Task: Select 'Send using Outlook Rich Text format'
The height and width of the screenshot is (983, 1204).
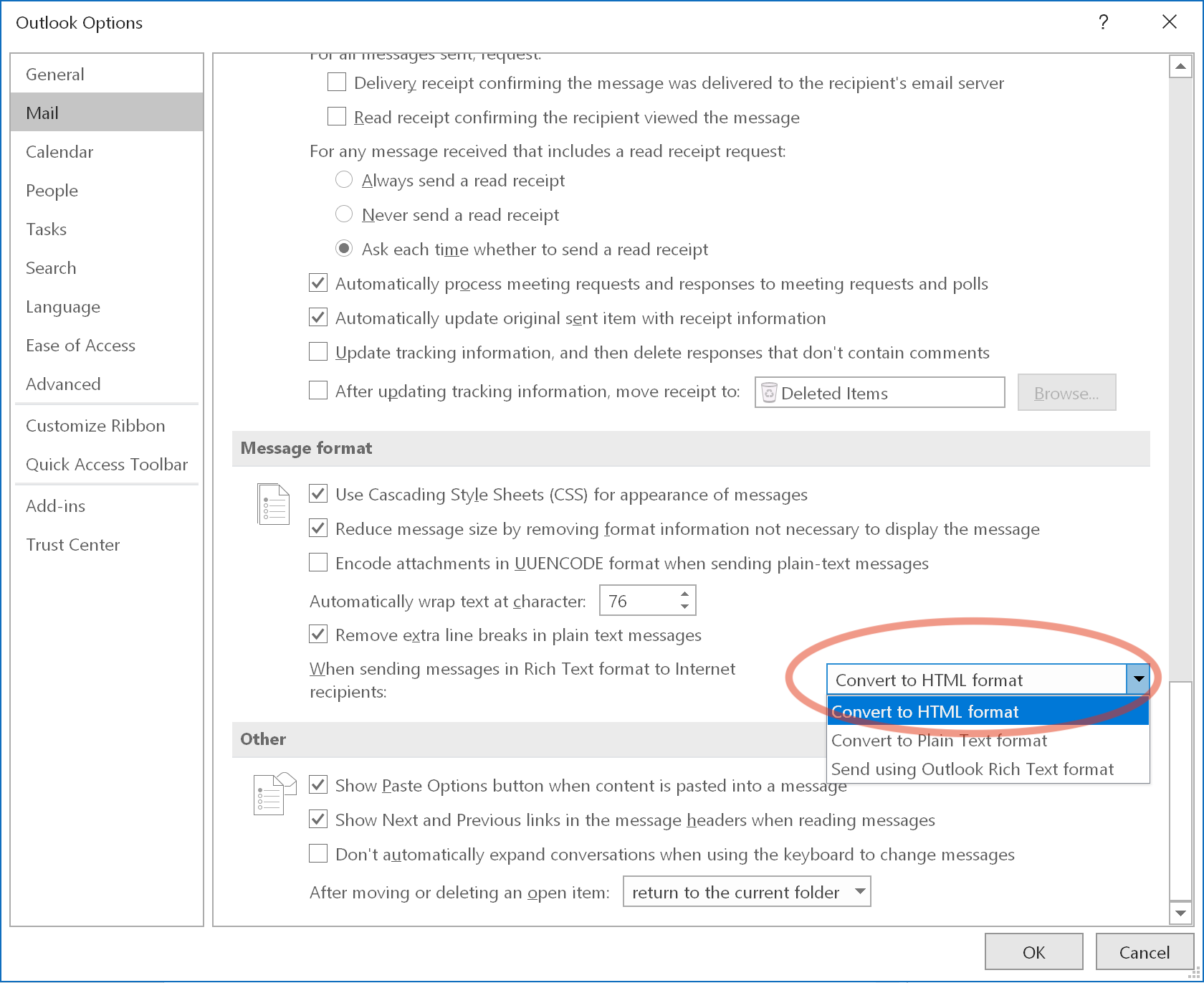Action: pos(971,769)
